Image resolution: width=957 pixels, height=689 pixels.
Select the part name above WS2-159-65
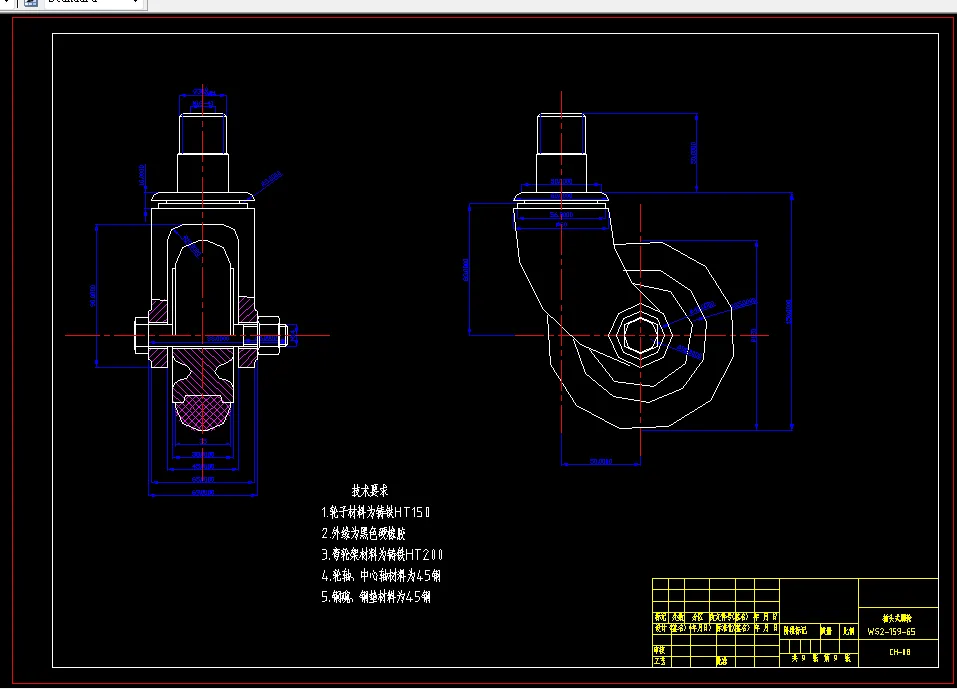click(897, 618)
